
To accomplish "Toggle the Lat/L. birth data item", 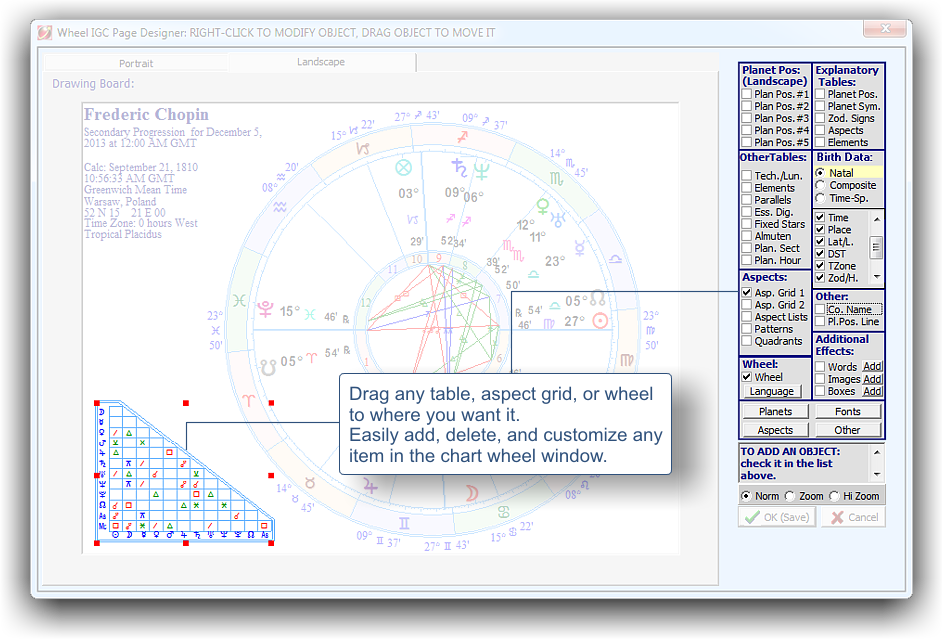I will click(x=820, y=241).
